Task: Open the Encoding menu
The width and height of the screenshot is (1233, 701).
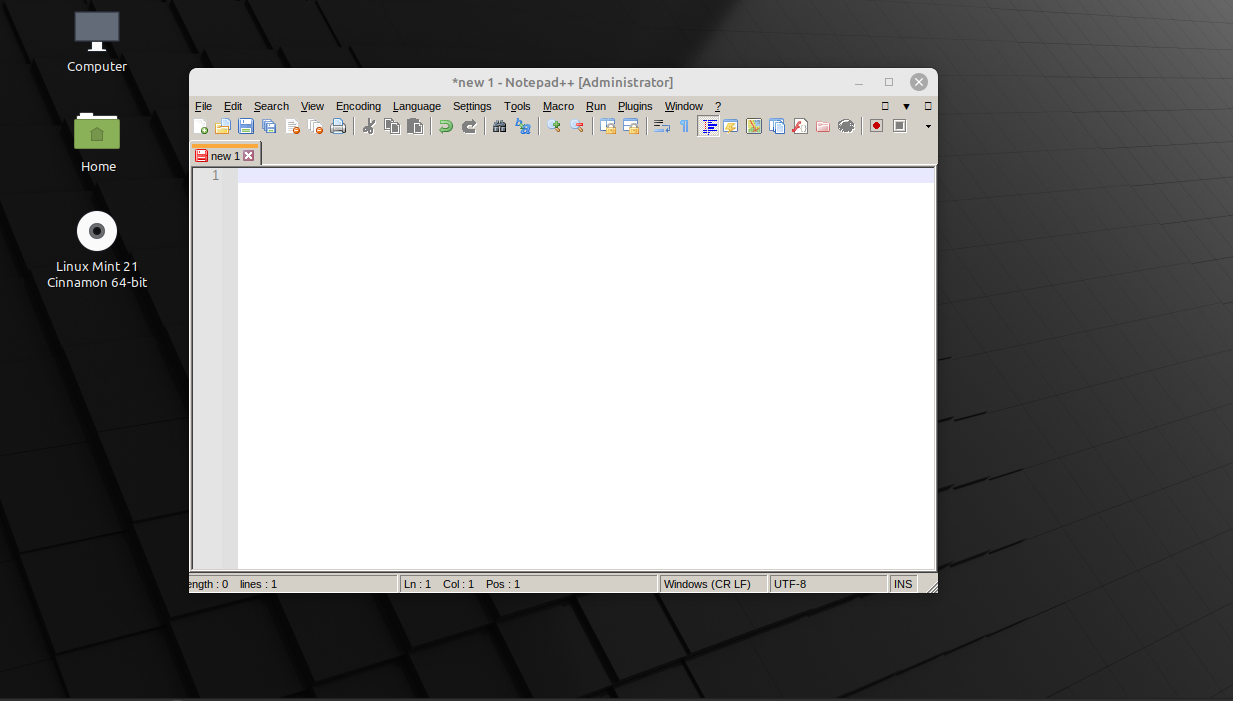Action: (358, 106)
